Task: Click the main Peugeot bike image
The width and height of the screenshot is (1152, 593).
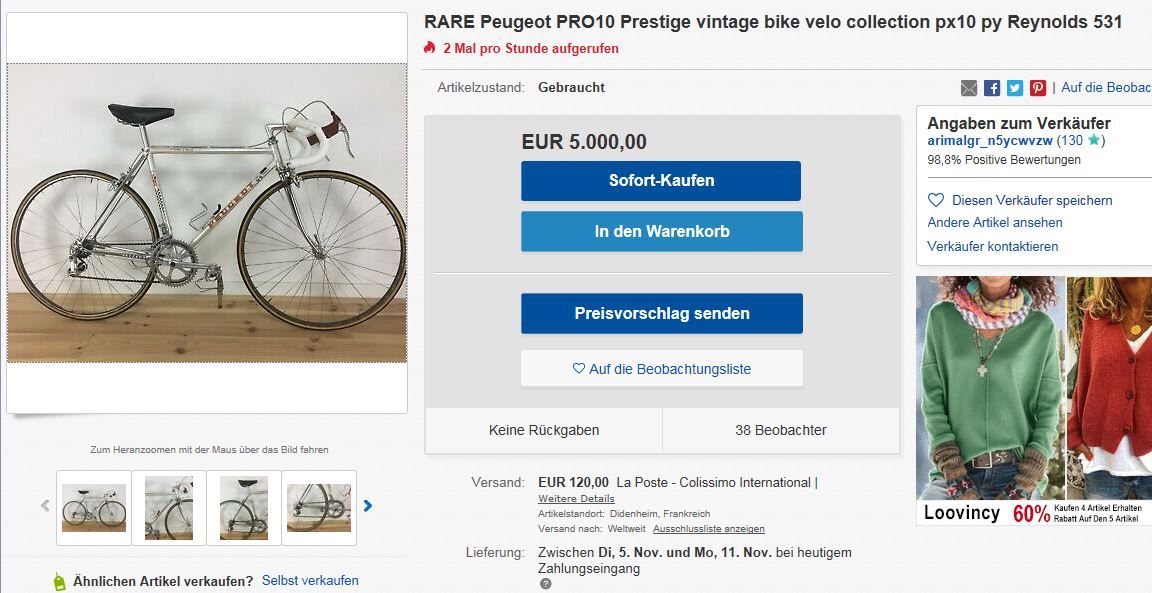Action: pyautogui.click(x=207, y=213)
